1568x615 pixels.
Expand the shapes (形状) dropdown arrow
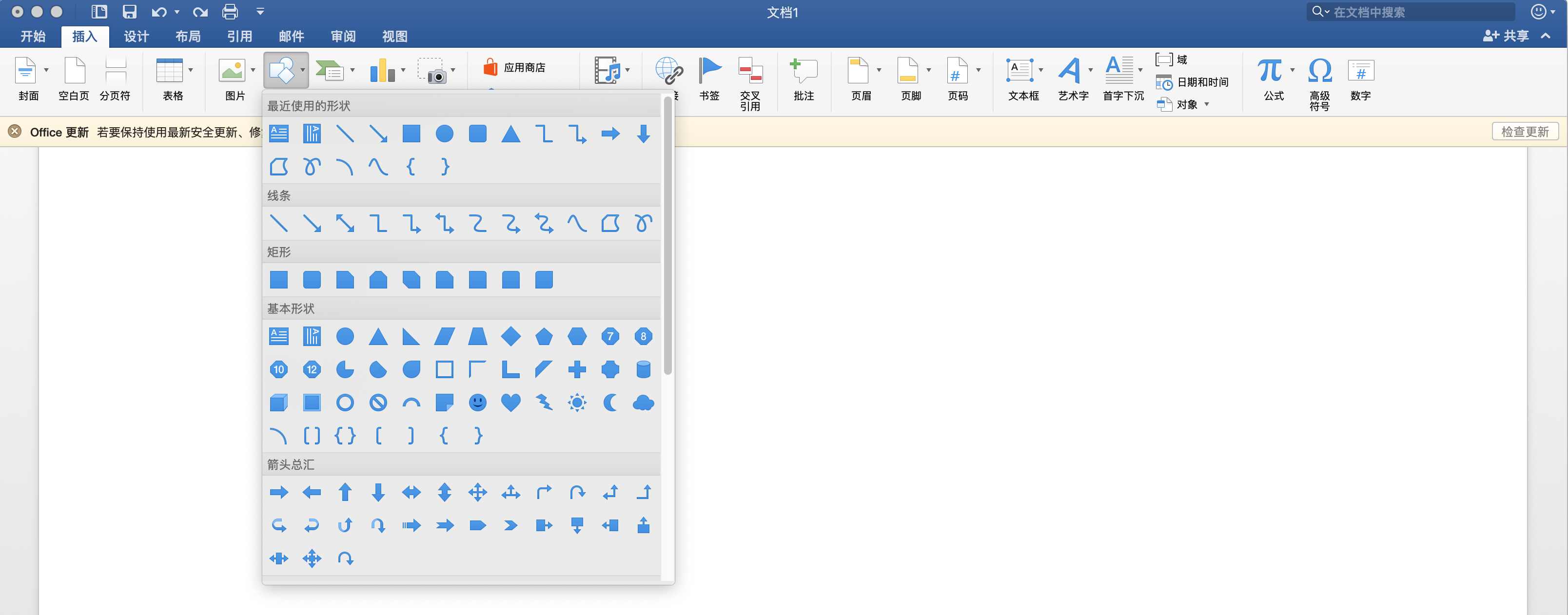(302, 71)
